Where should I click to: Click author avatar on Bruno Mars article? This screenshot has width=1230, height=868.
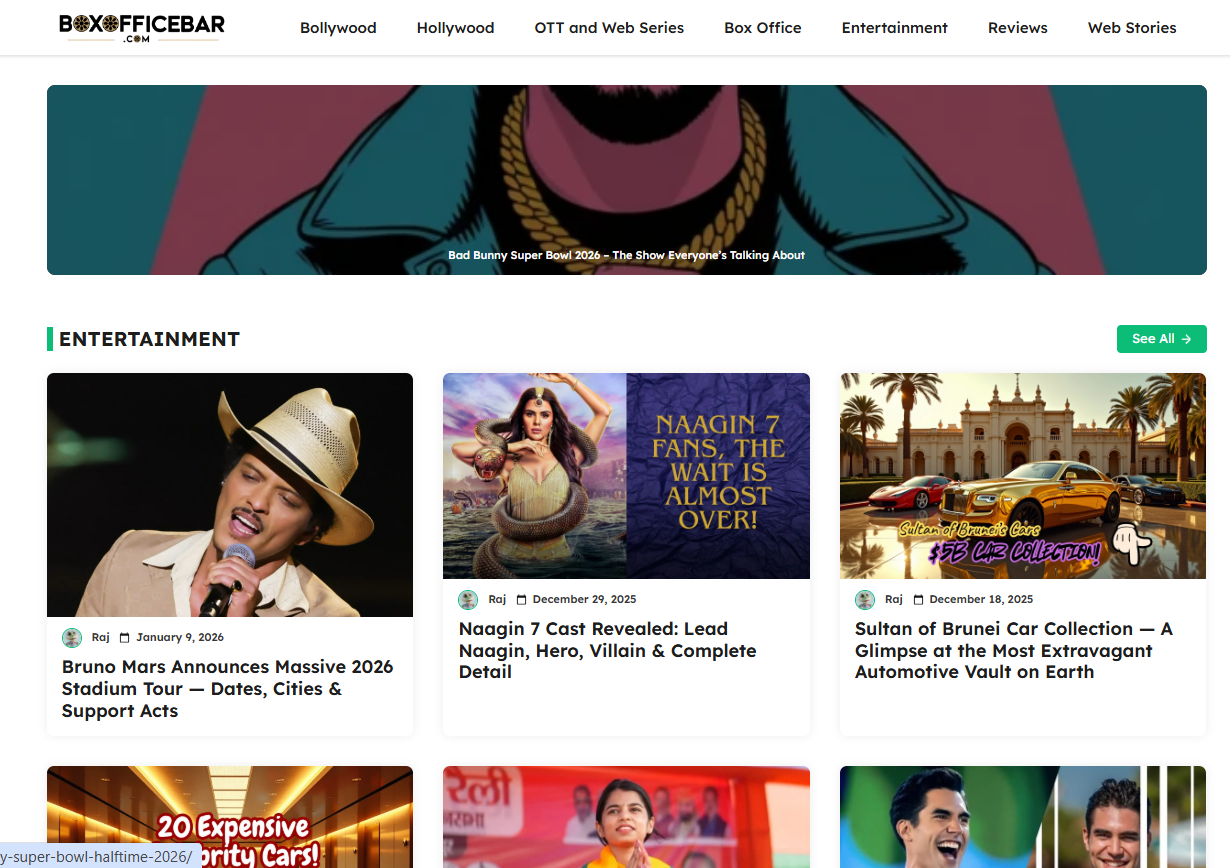(72, 638)
